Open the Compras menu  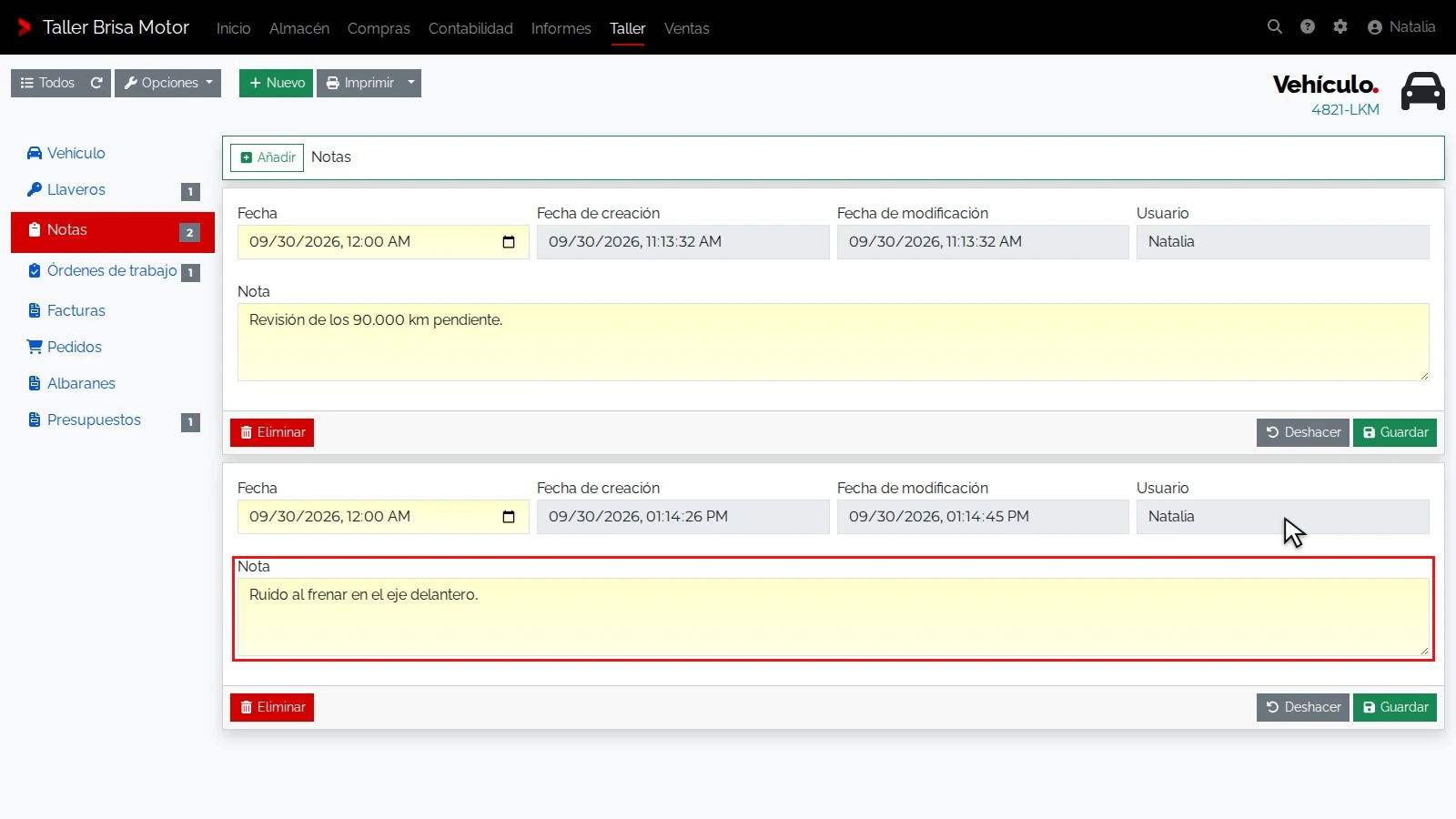click(x=379, y=28)
